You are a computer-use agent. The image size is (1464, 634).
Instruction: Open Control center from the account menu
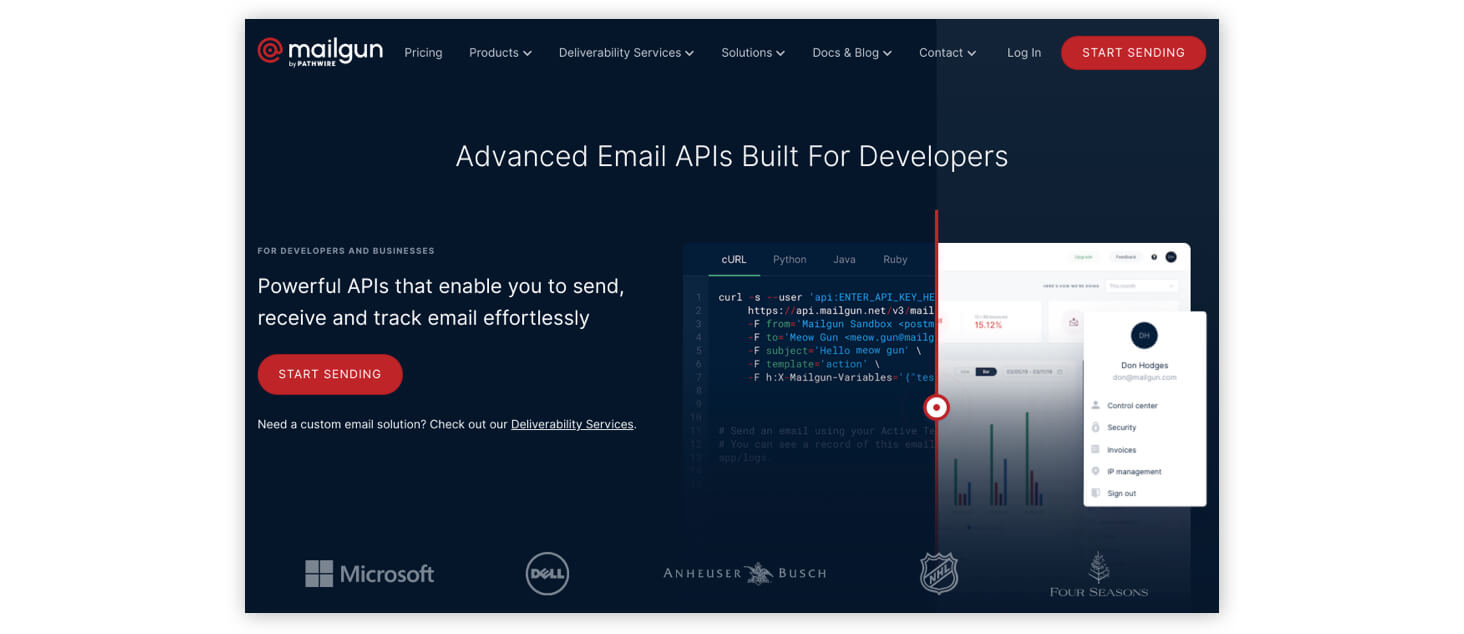(1130, 405)
